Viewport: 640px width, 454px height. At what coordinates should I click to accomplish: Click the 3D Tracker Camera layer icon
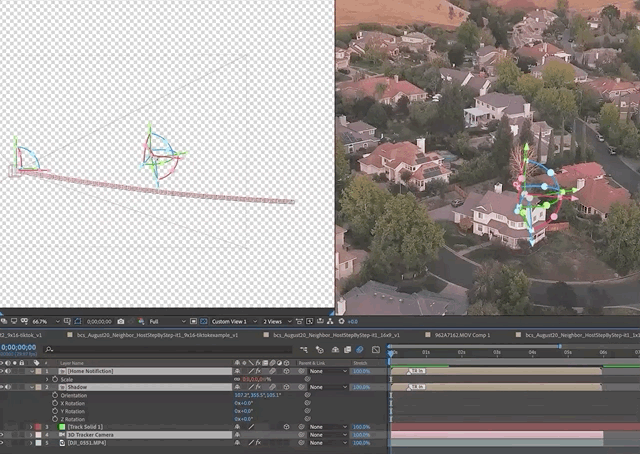point(62,435)
